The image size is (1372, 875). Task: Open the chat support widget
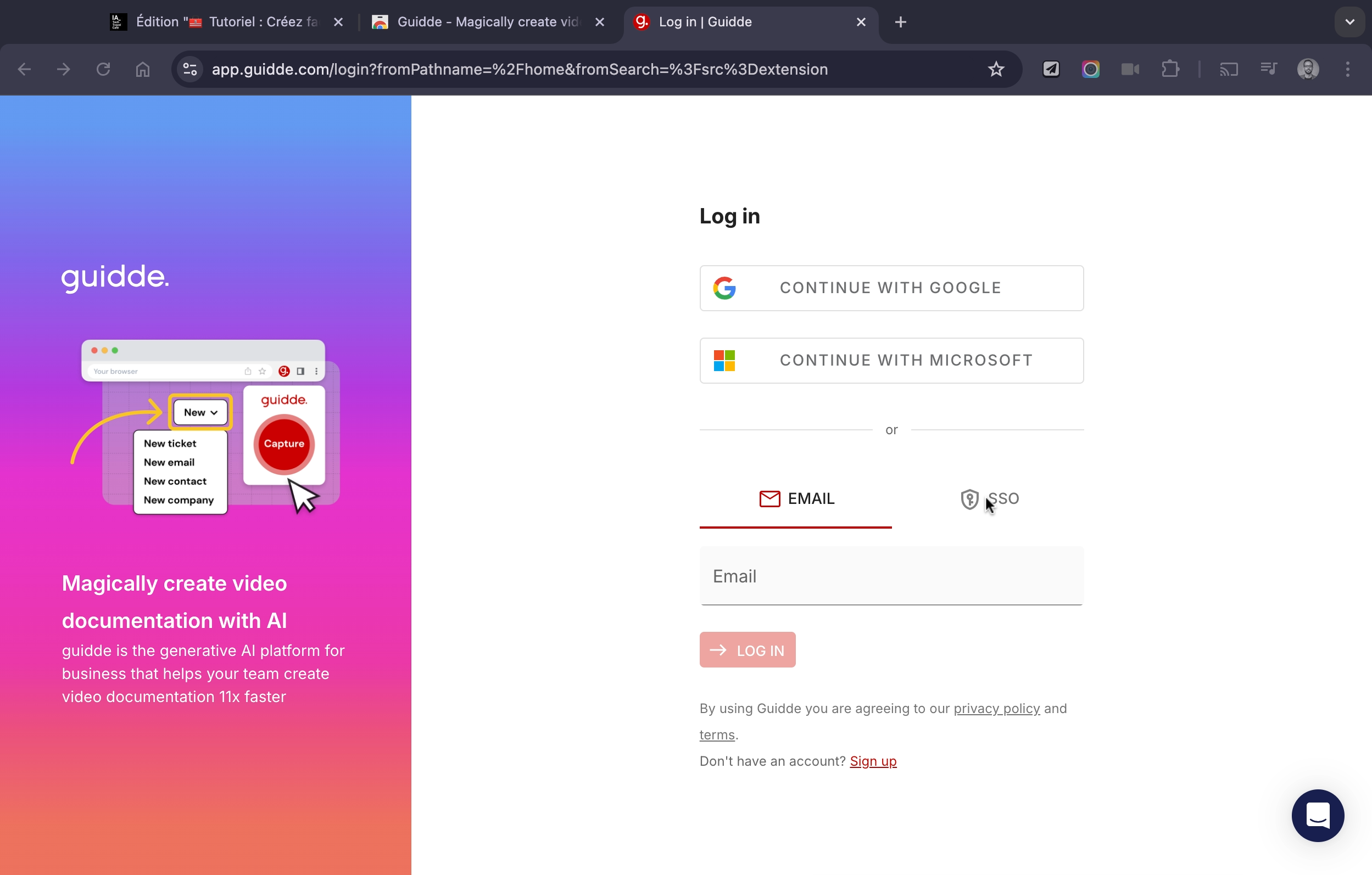(1317, 815)
